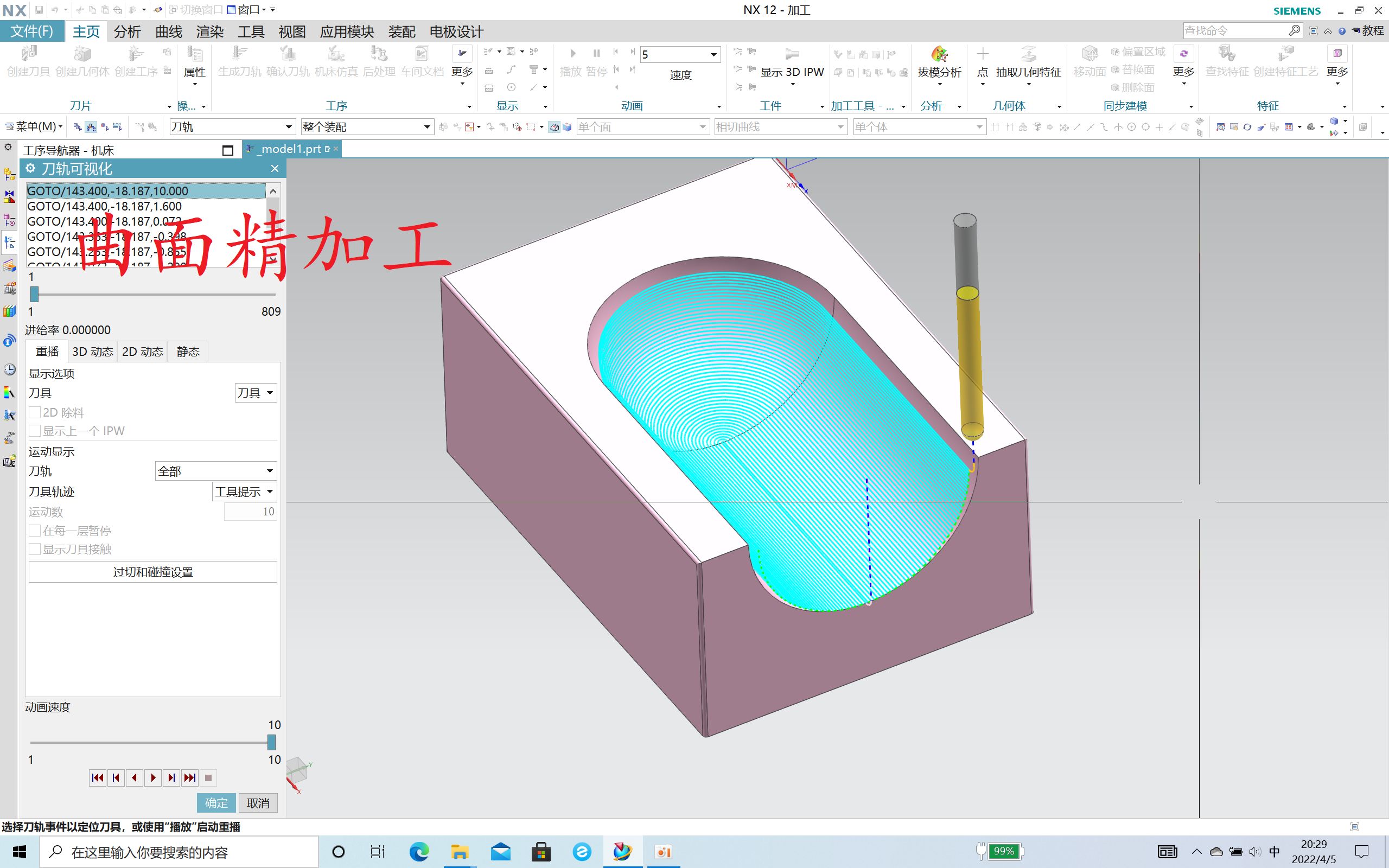Click the save icon in title bar

click(39, 10)
